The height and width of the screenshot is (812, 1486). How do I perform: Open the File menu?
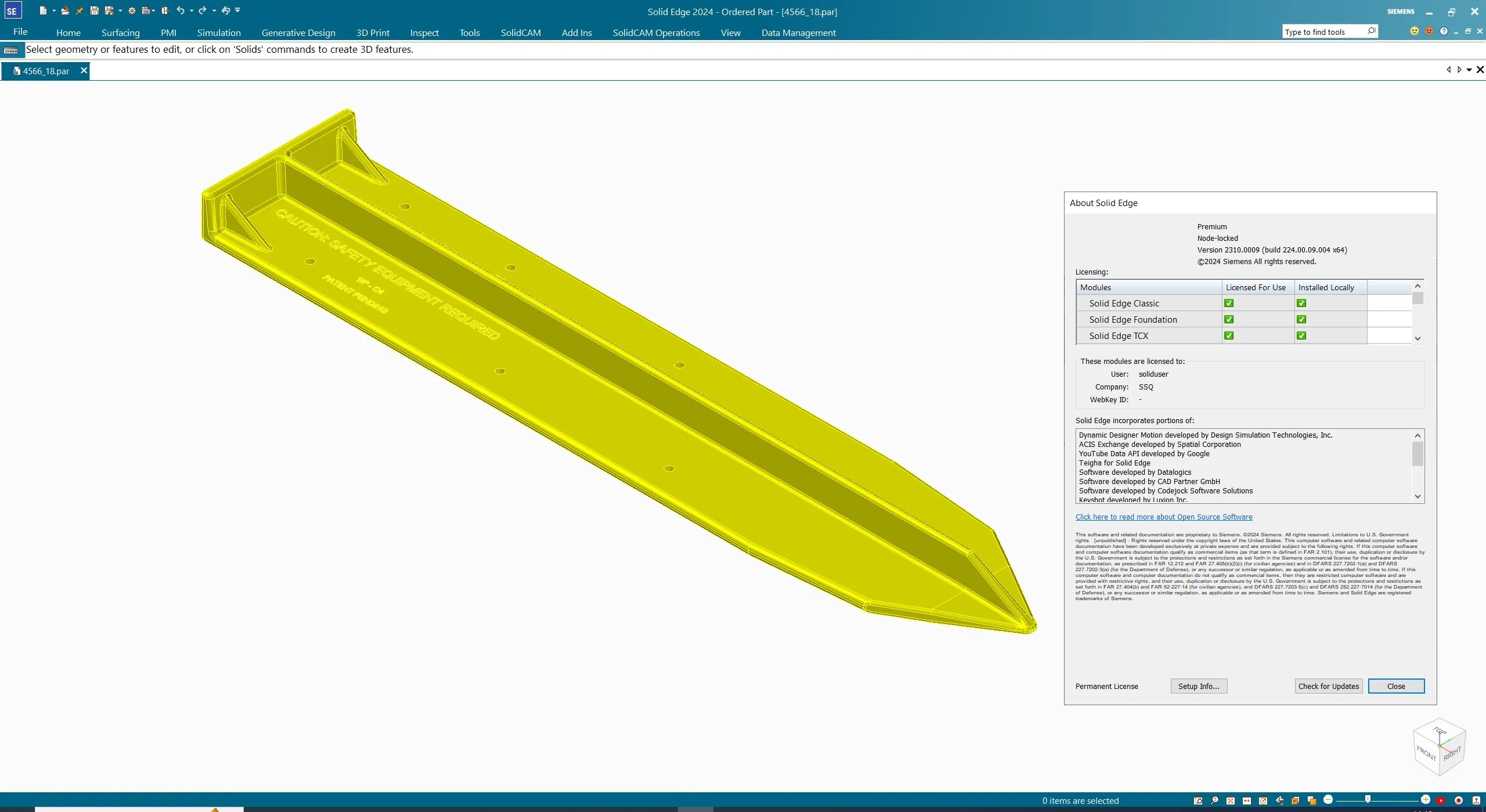(x=20, y=32)
